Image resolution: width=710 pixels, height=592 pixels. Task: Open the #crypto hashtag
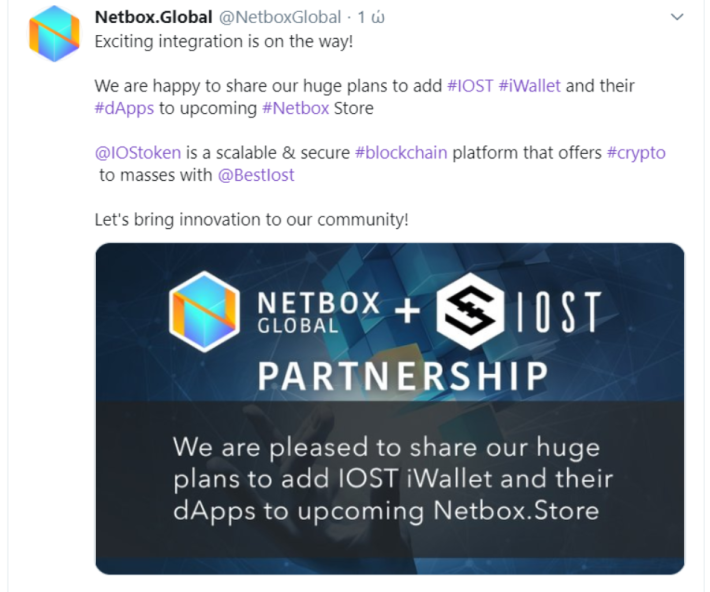click(636, 153)
